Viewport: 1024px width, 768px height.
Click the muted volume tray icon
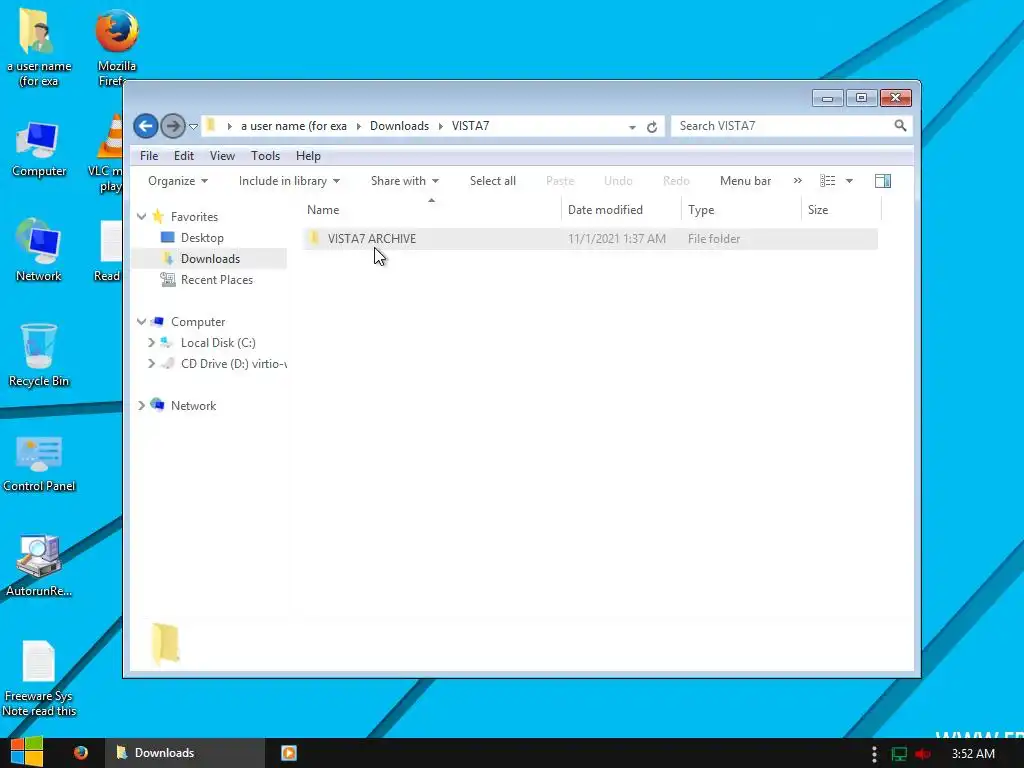point(923,754)
